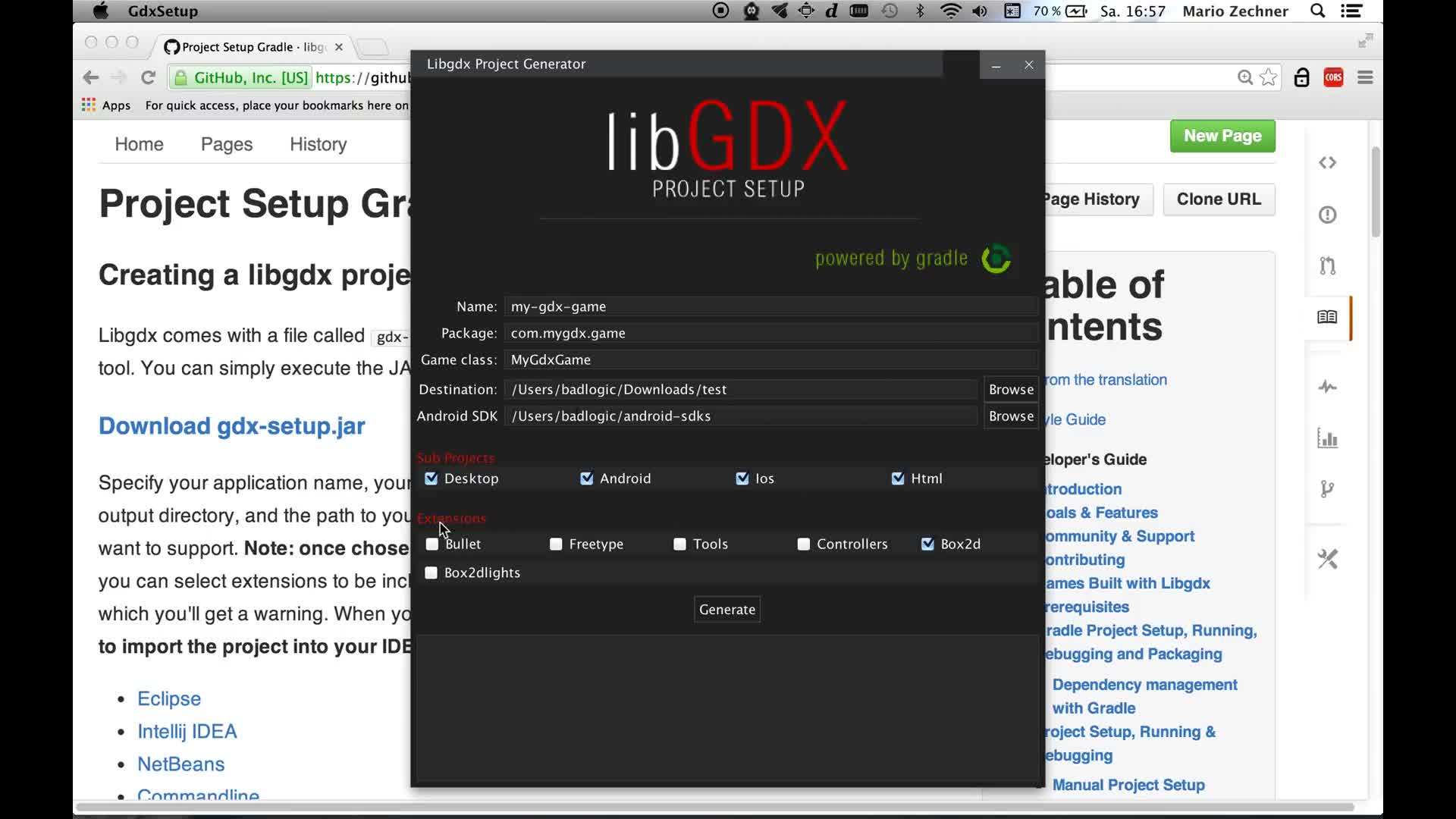Bookmark this page with the star icon

point(1268,77)
